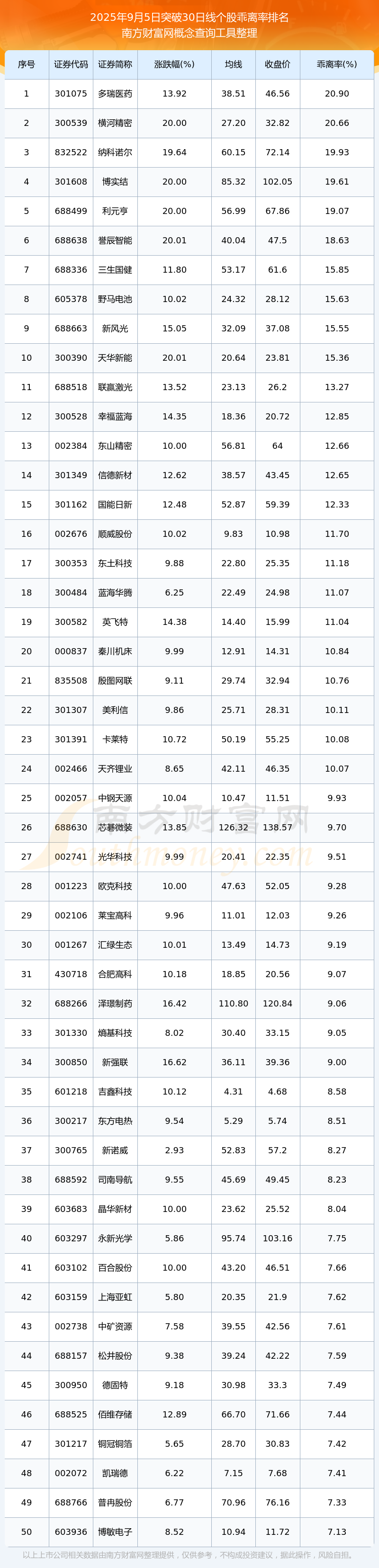The height and width of the screenshot is (1568, 379).
Task: Click stock name 新诺威
Action: point(115,1150)
